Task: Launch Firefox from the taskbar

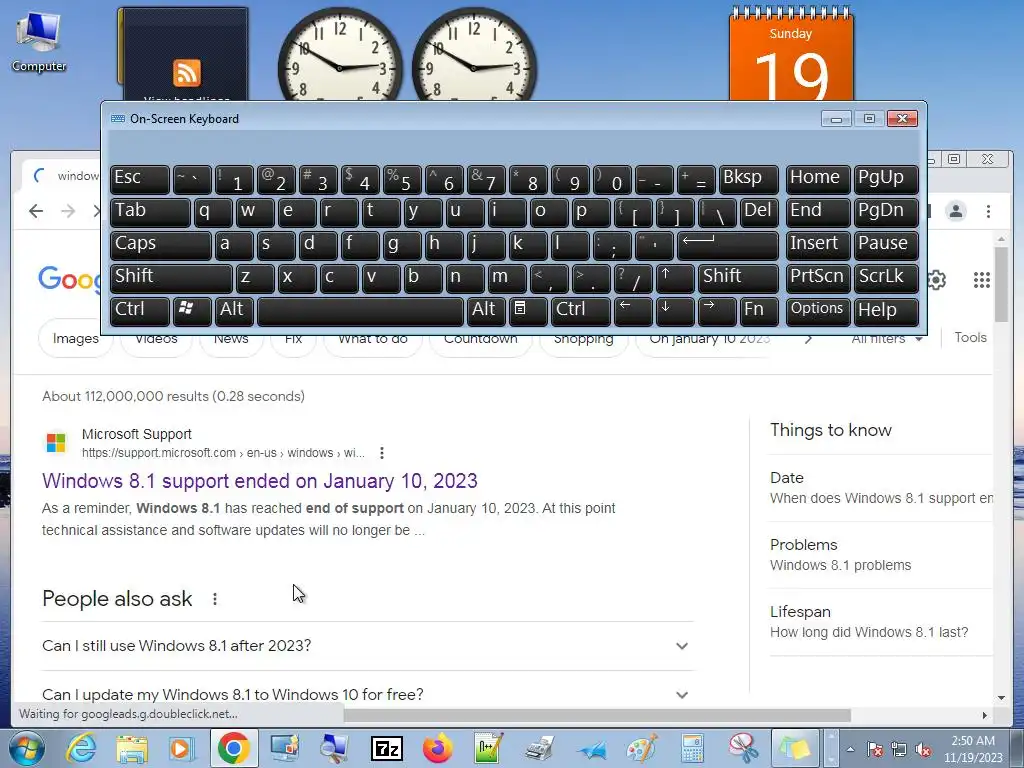Action: pos(438,748)
